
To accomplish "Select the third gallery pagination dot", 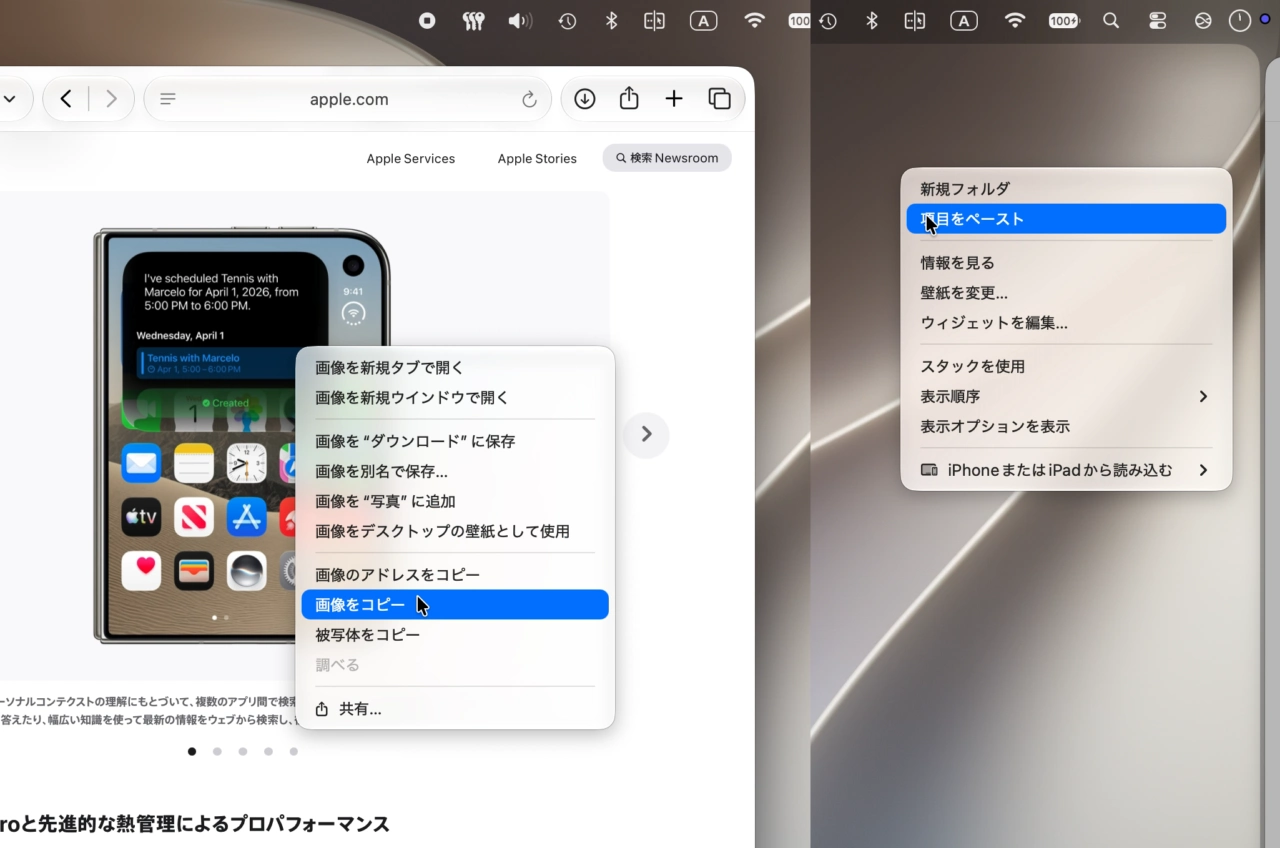I will tap(243, 751).
